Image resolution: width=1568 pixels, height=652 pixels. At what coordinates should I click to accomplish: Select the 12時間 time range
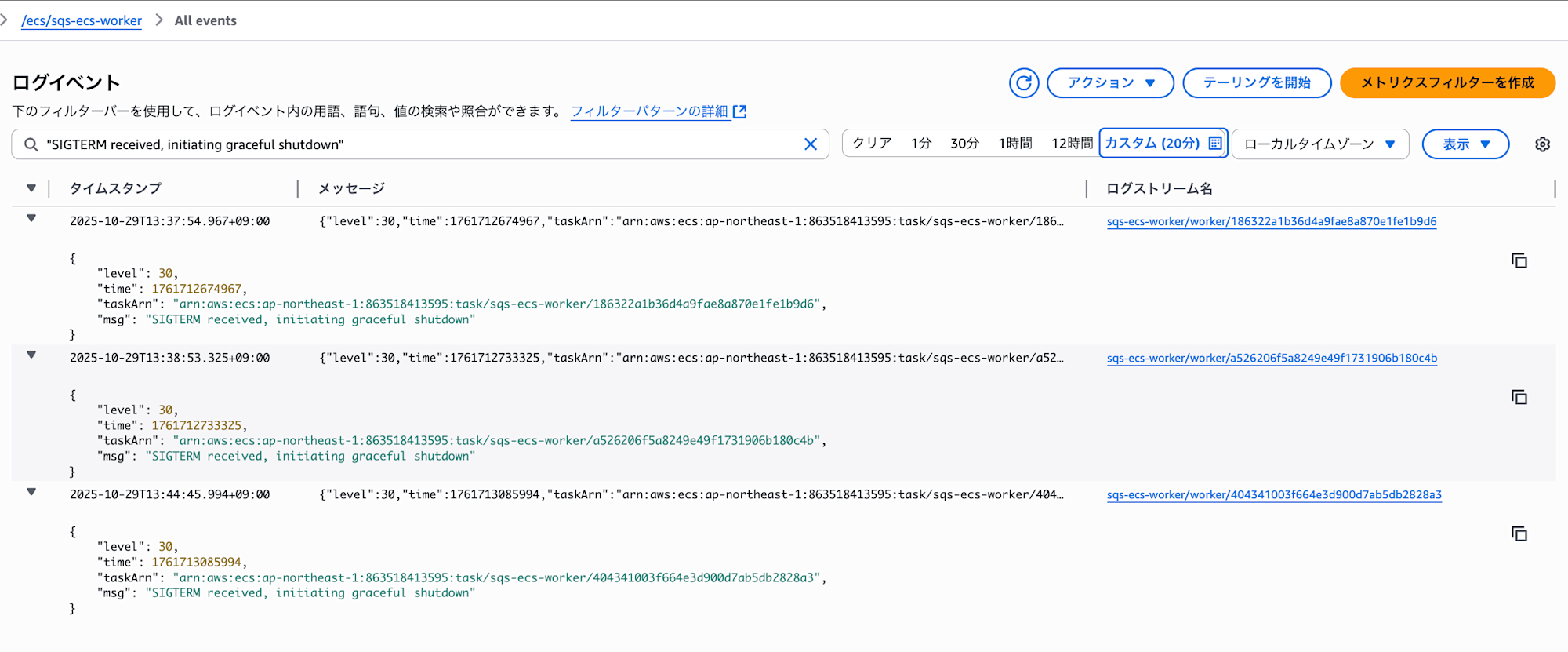click(x=1072, y=144)
